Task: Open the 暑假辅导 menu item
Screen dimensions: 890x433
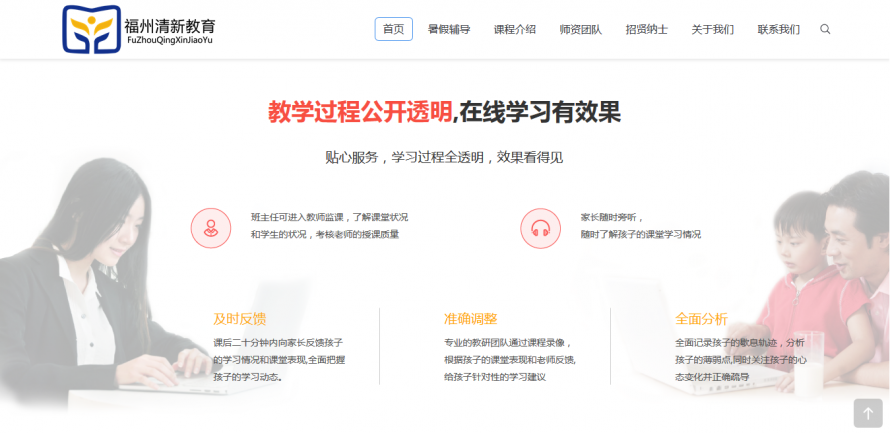Action: (x=448, y=29)
